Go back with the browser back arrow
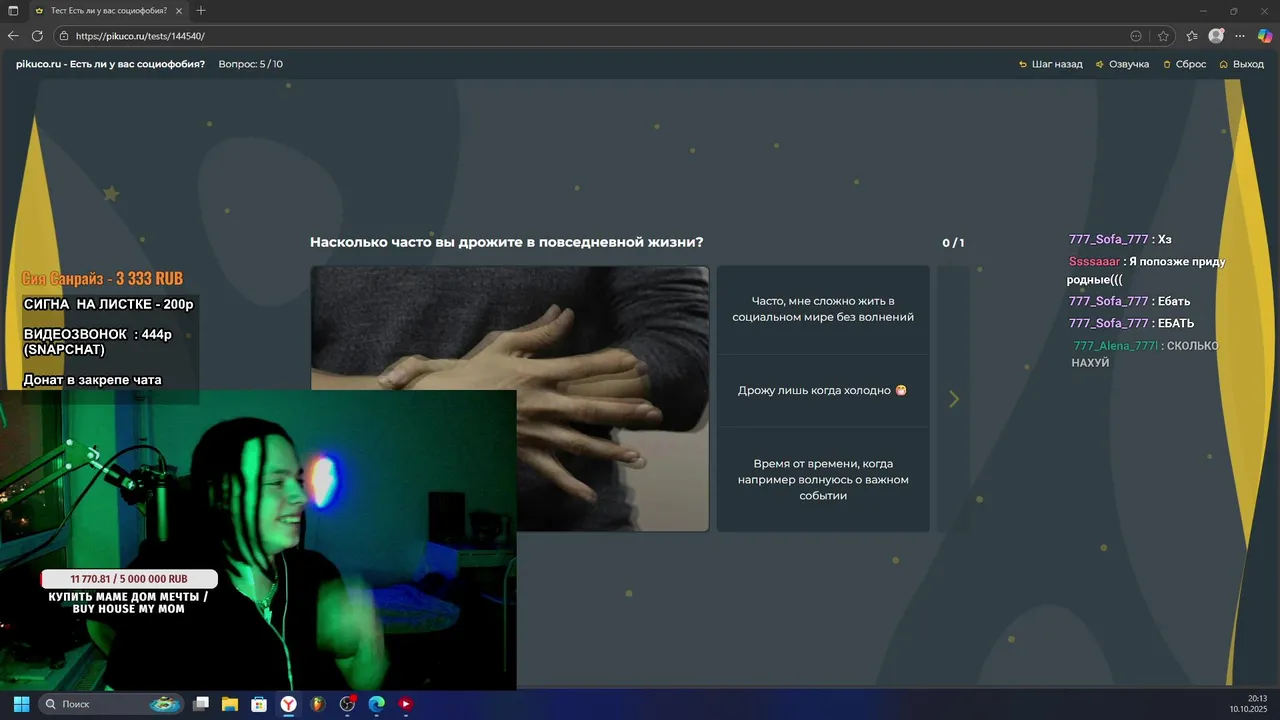The image size is (1280, 720). tap(13, 36)
